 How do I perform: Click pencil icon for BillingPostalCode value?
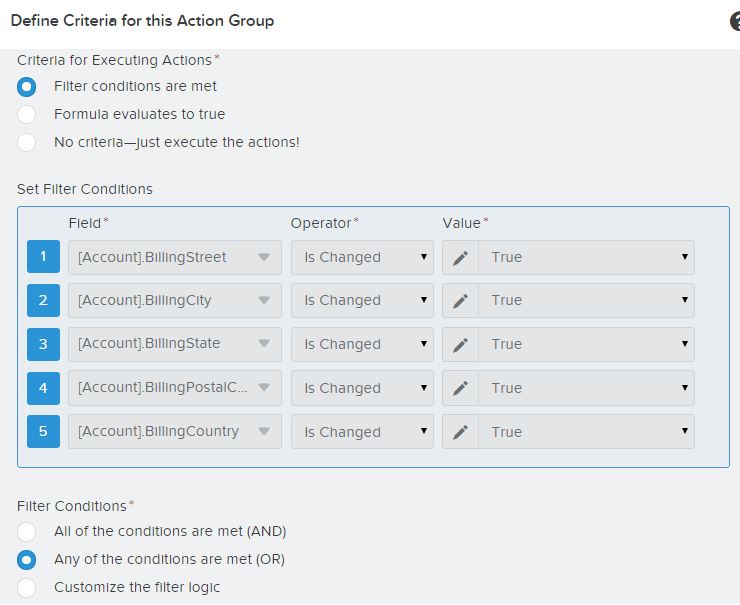coord(460,388)
